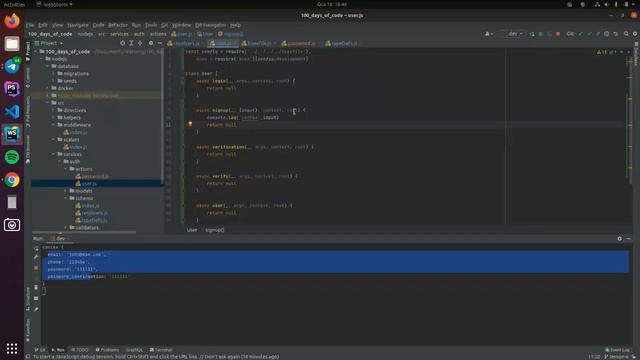
Task: Open Firefox from the Ubuntu dock
Action: (12, 21)
